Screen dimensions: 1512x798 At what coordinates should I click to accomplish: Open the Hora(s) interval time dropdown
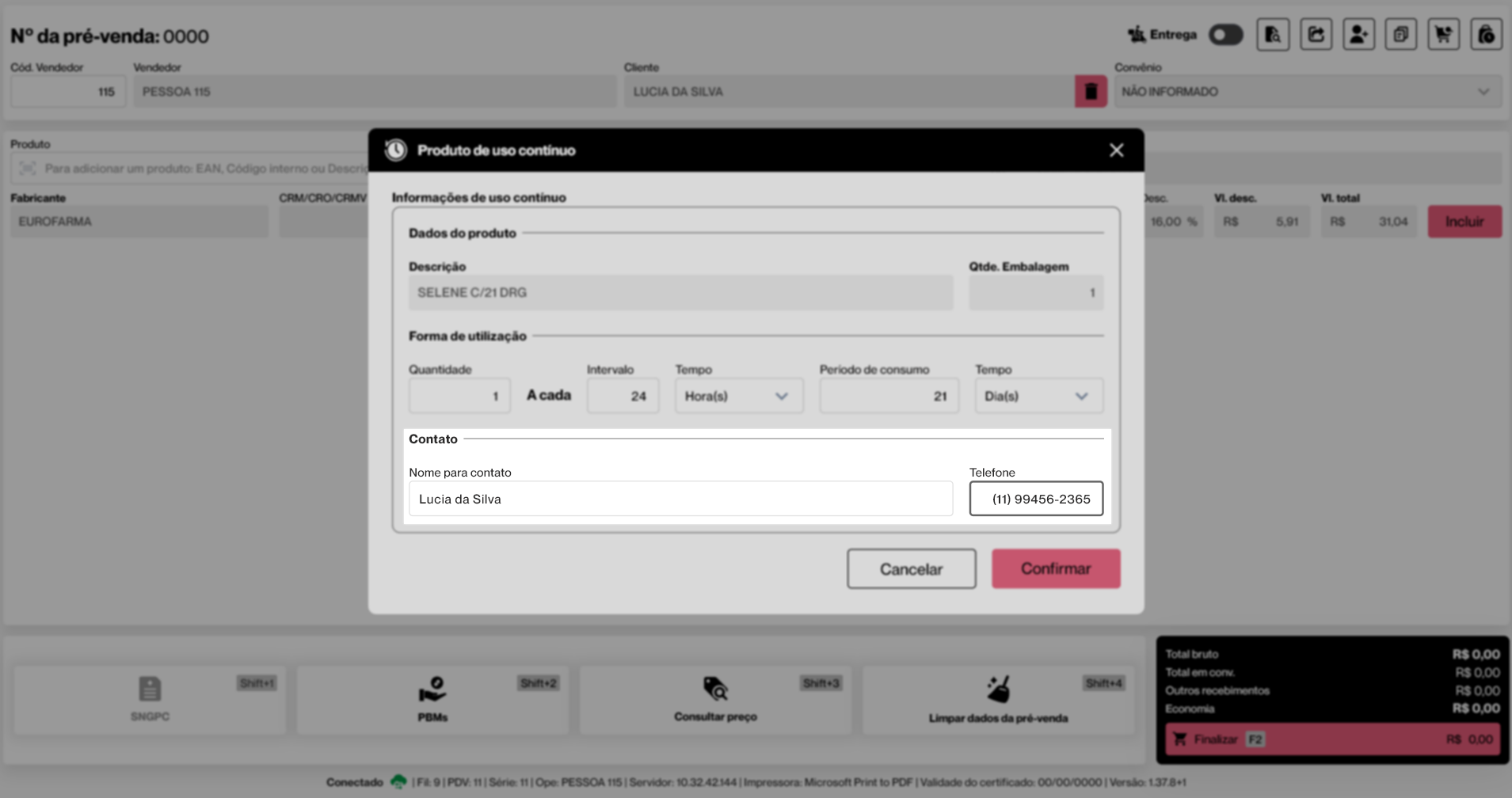pyautogui.click(x=739, y=396)
